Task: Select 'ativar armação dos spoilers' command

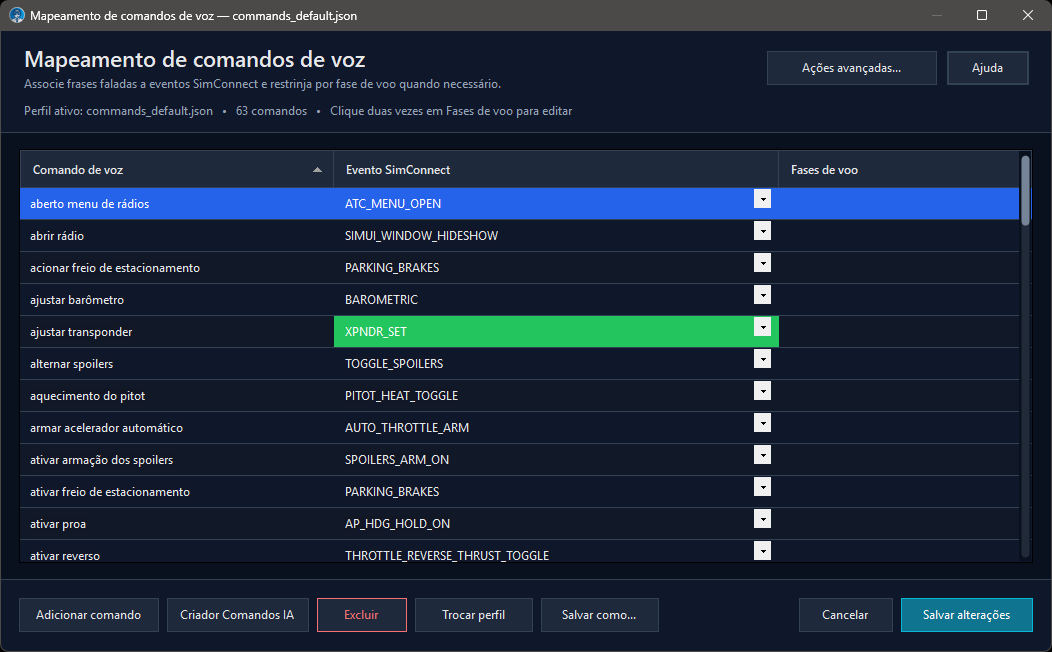Action: point(177,459)
